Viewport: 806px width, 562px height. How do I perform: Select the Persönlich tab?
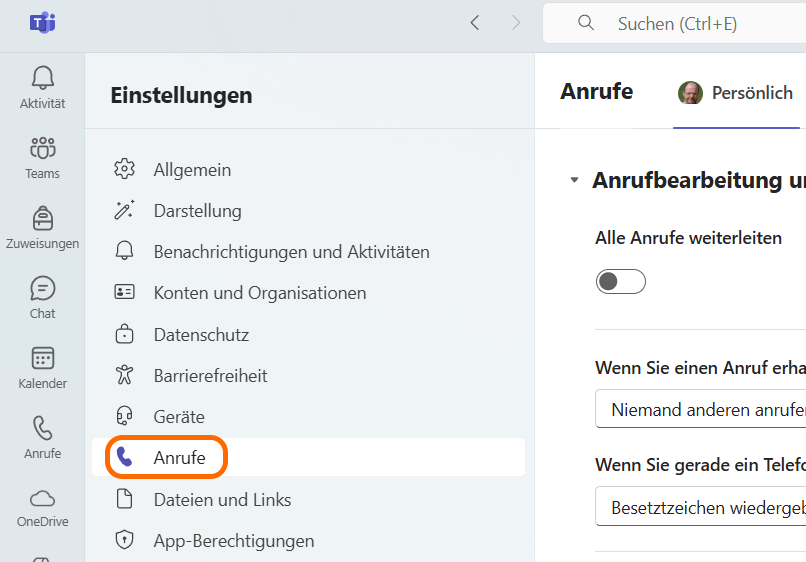736,93
